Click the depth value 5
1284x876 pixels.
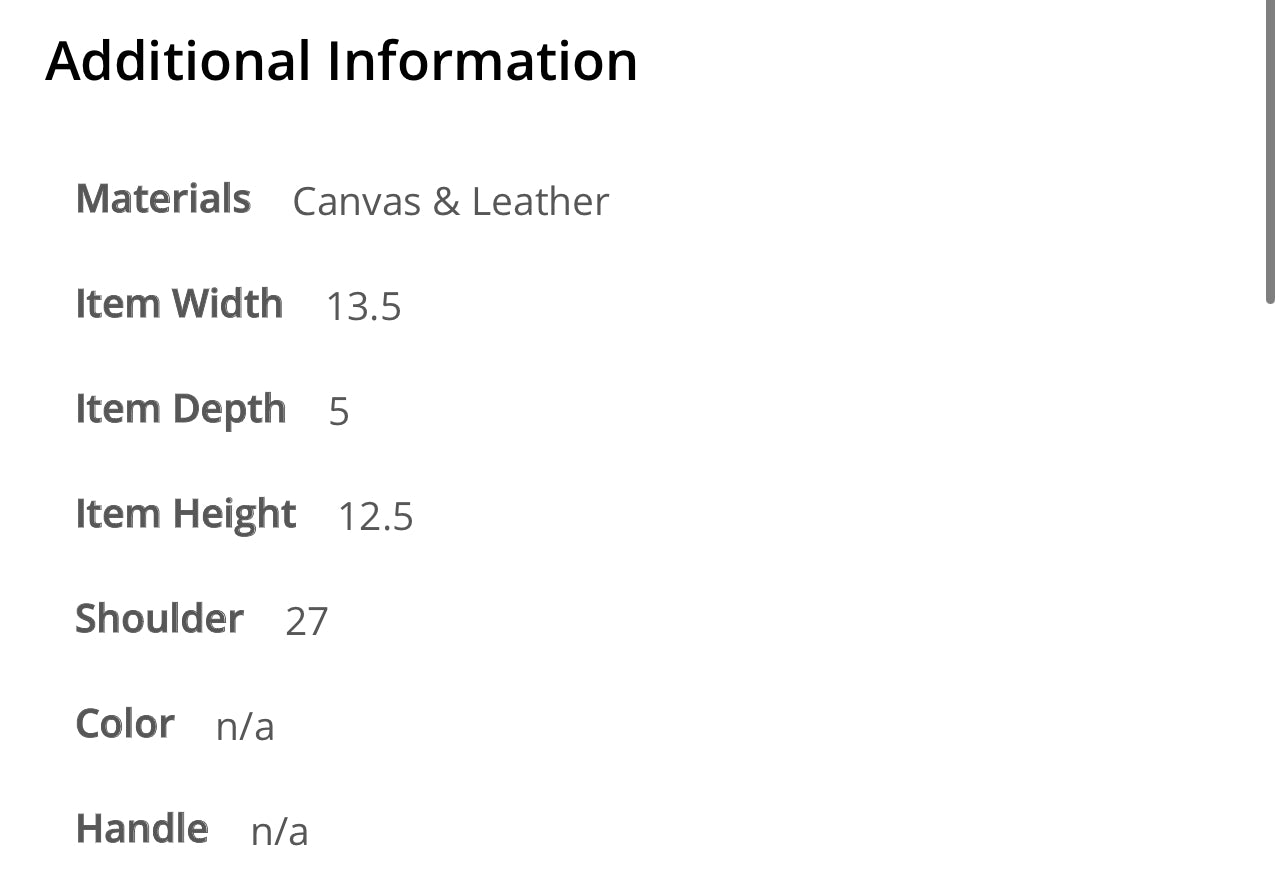click(x=339, y=412)
